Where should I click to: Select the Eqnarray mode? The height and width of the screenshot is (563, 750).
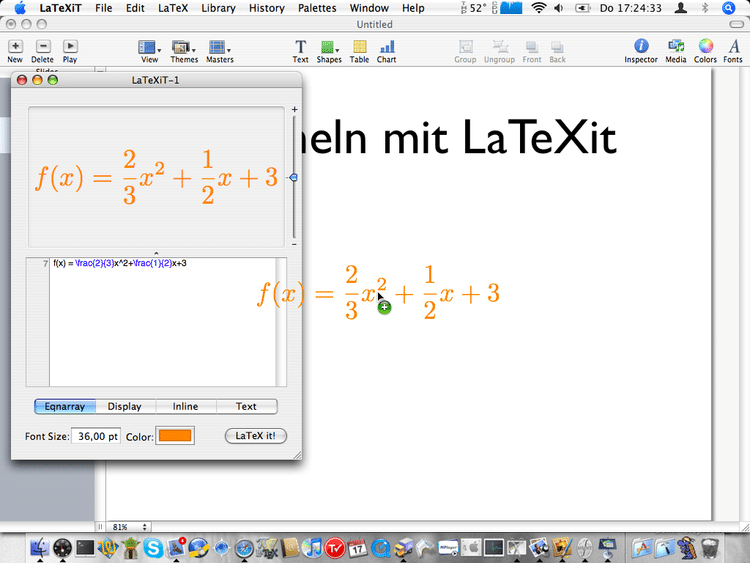coord(65,407)
